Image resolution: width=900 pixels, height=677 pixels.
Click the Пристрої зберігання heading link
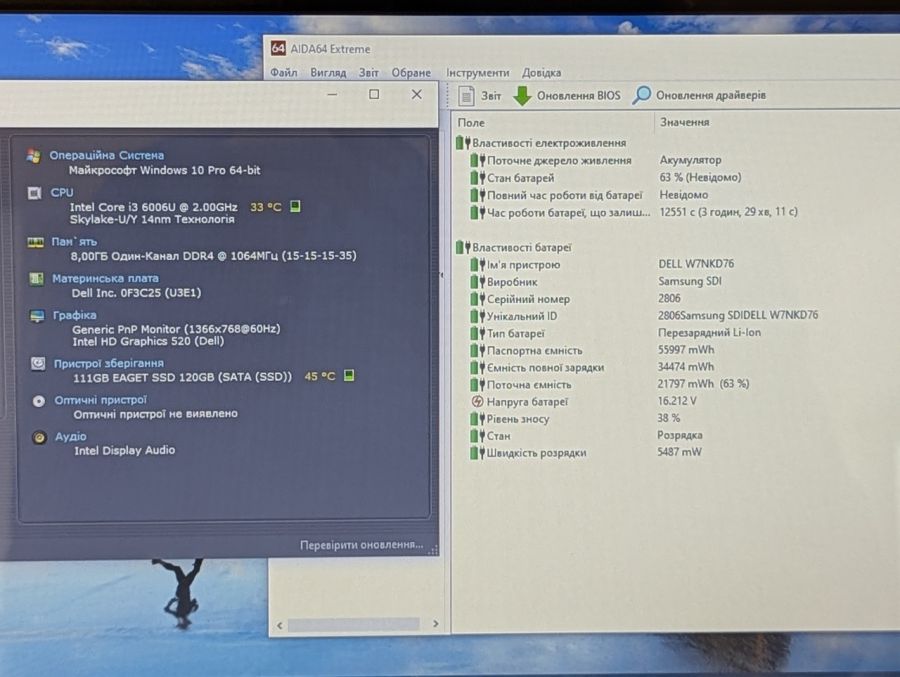(x=108, y=363)
